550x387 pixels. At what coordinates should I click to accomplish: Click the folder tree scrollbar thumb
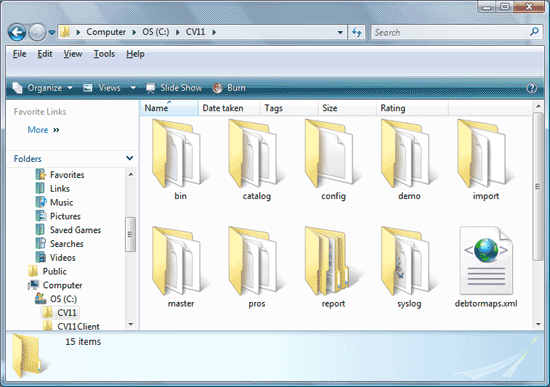click(x=130, y=234)
